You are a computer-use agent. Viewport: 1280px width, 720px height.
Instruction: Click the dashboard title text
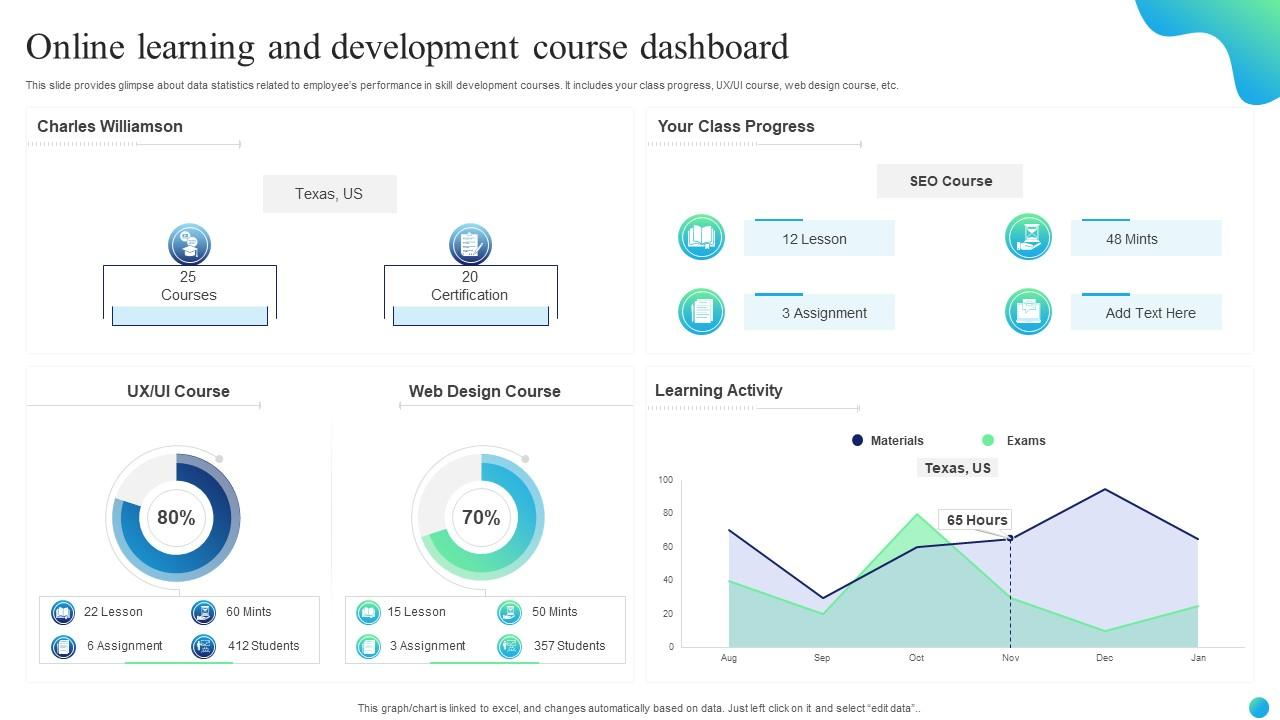pyautogui.click(x=407, y=47)
